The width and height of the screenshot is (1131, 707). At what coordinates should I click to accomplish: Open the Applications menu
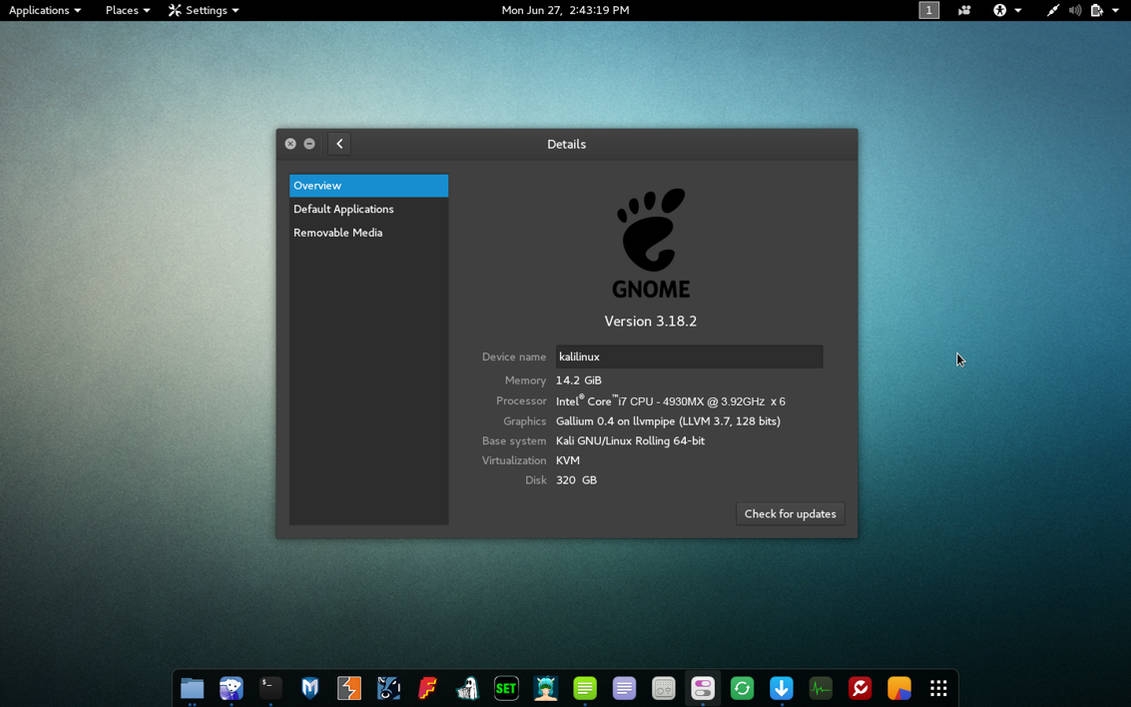tap(44, 10)
